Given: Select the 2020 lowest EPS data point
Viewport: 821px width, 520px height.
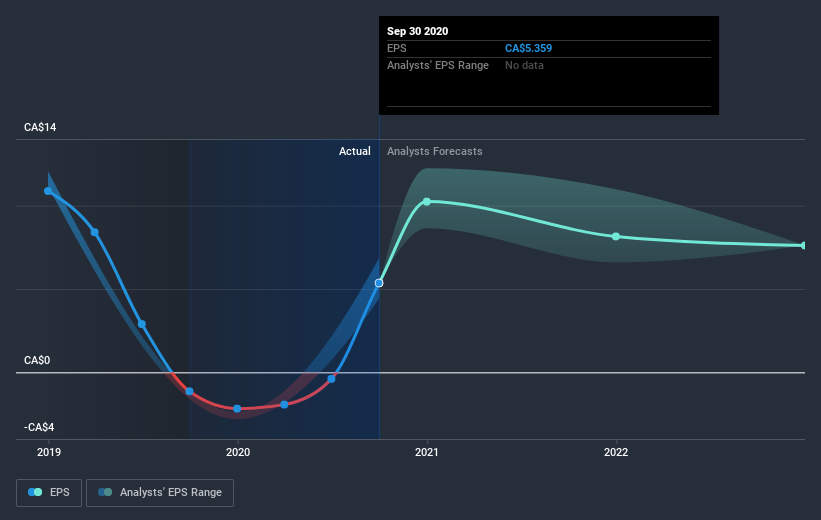Looking at the screenshot, I should [237, 408].
